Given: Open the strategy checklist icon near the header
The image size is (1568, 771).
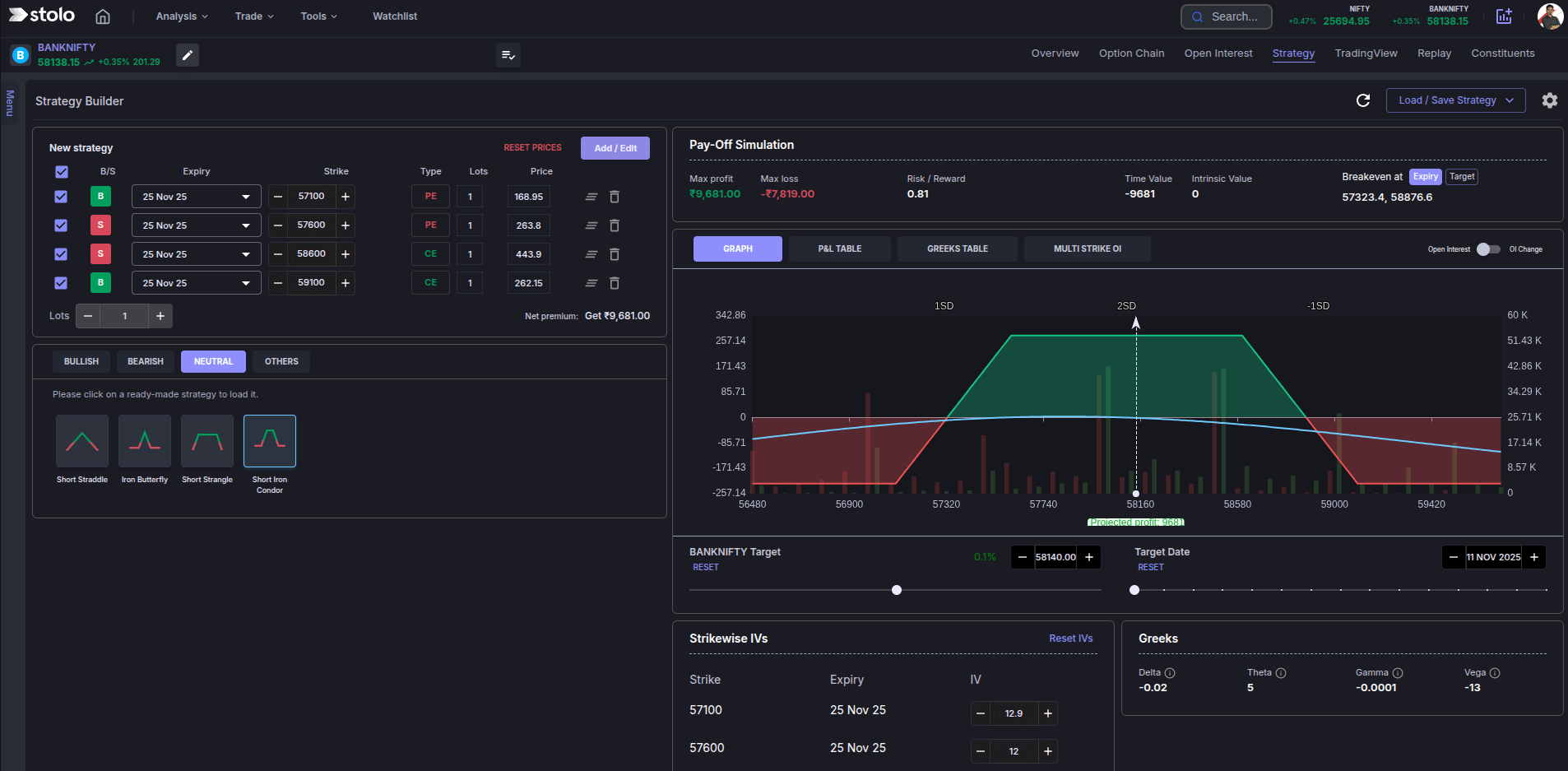Looking at the screenshot, I should (x=508, y=55).
